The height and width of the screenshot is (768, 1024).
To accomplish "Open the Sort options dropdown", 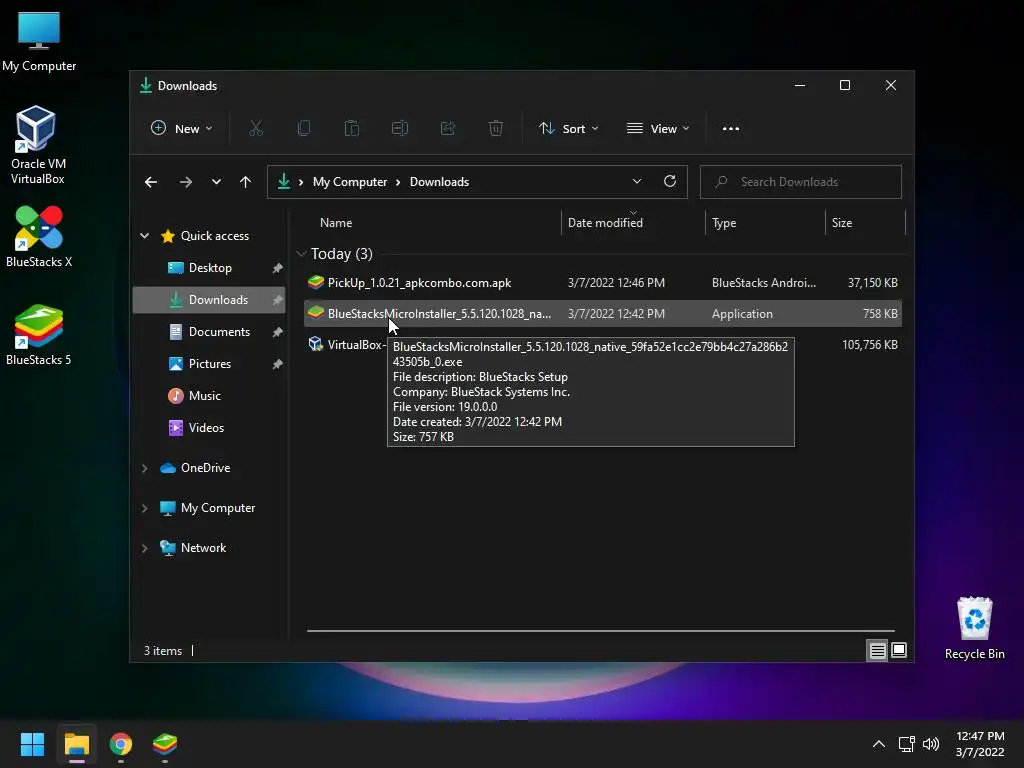I will pos(569,129).
